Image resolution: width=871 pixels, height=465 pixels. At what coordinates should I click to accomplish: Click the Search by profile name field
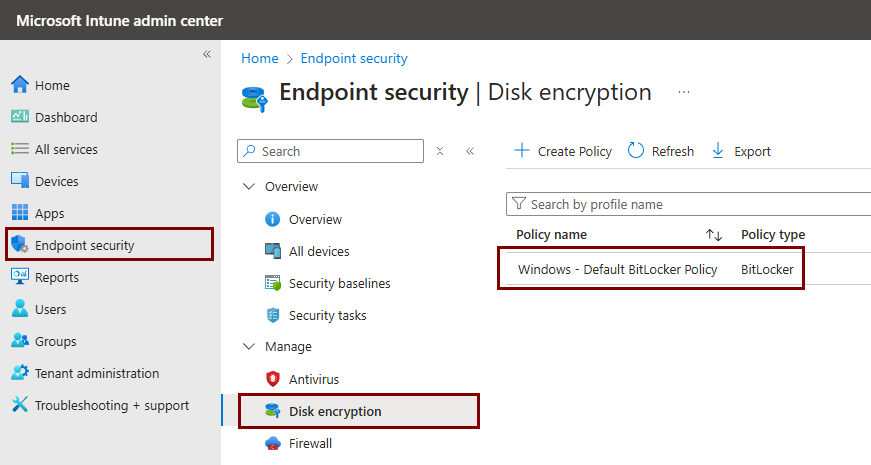tap(690, 204)
